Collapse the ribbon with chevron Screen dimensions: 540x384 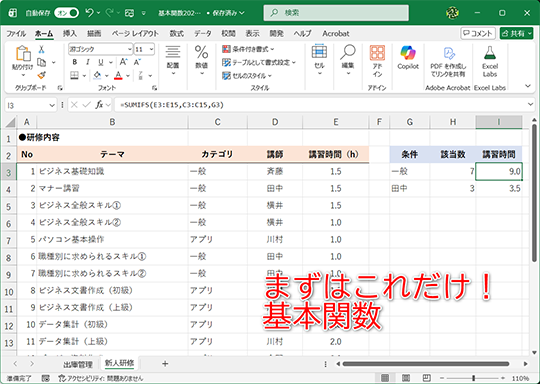pyautogui.click(x=528, y=86)
